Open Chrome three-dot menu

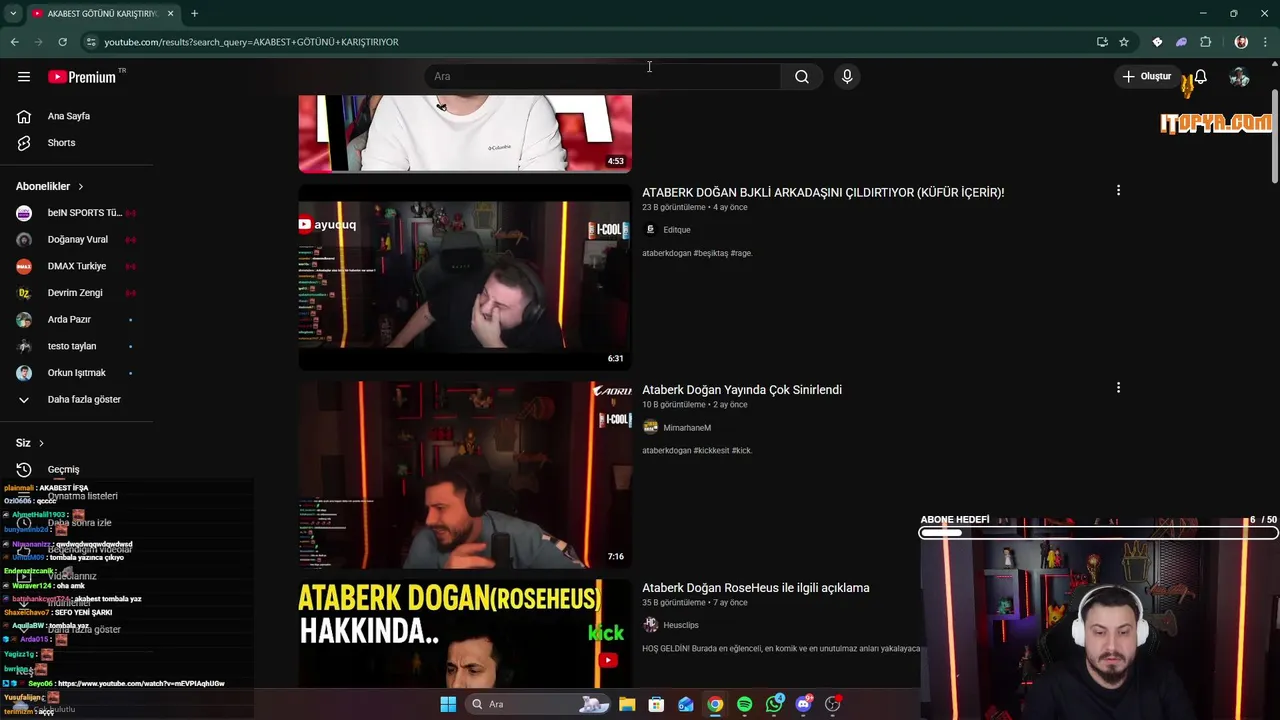pos(1265,42)
